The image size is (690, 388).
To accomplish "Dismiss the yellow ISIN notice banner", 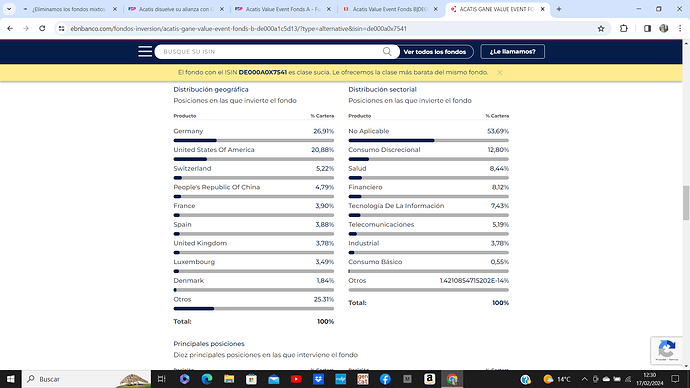I will point(499,73).
